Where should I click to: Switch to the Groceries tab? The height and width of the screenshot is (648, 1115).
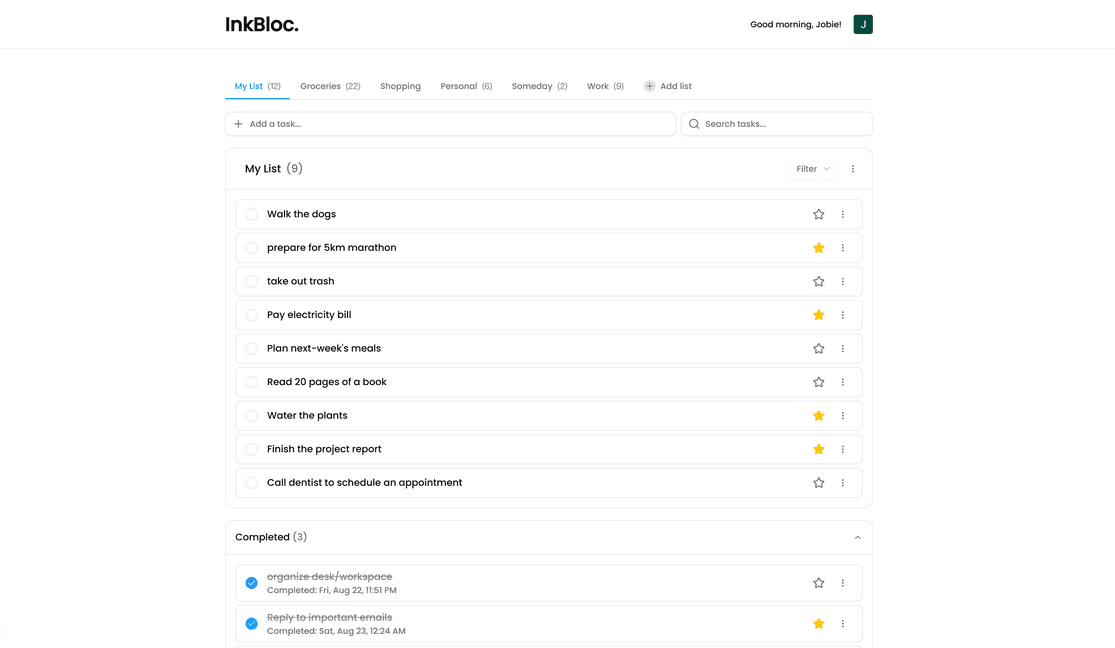(x=330, y=86)
